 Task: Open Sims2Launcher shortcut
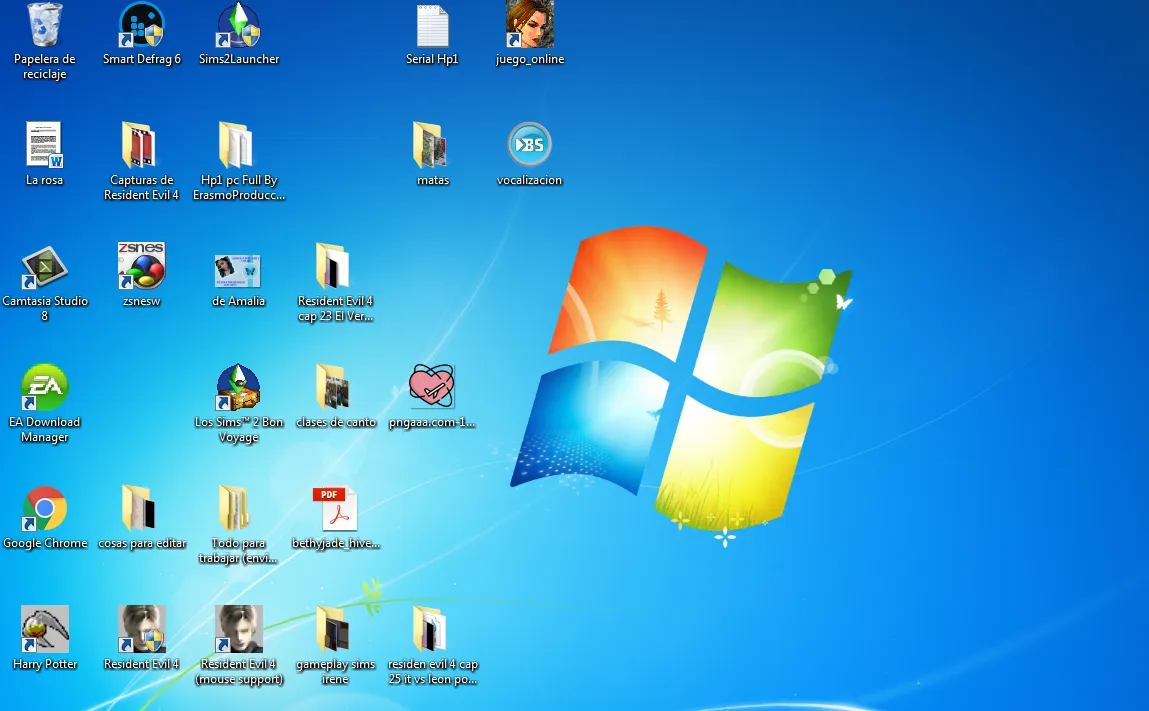(238, 26)
